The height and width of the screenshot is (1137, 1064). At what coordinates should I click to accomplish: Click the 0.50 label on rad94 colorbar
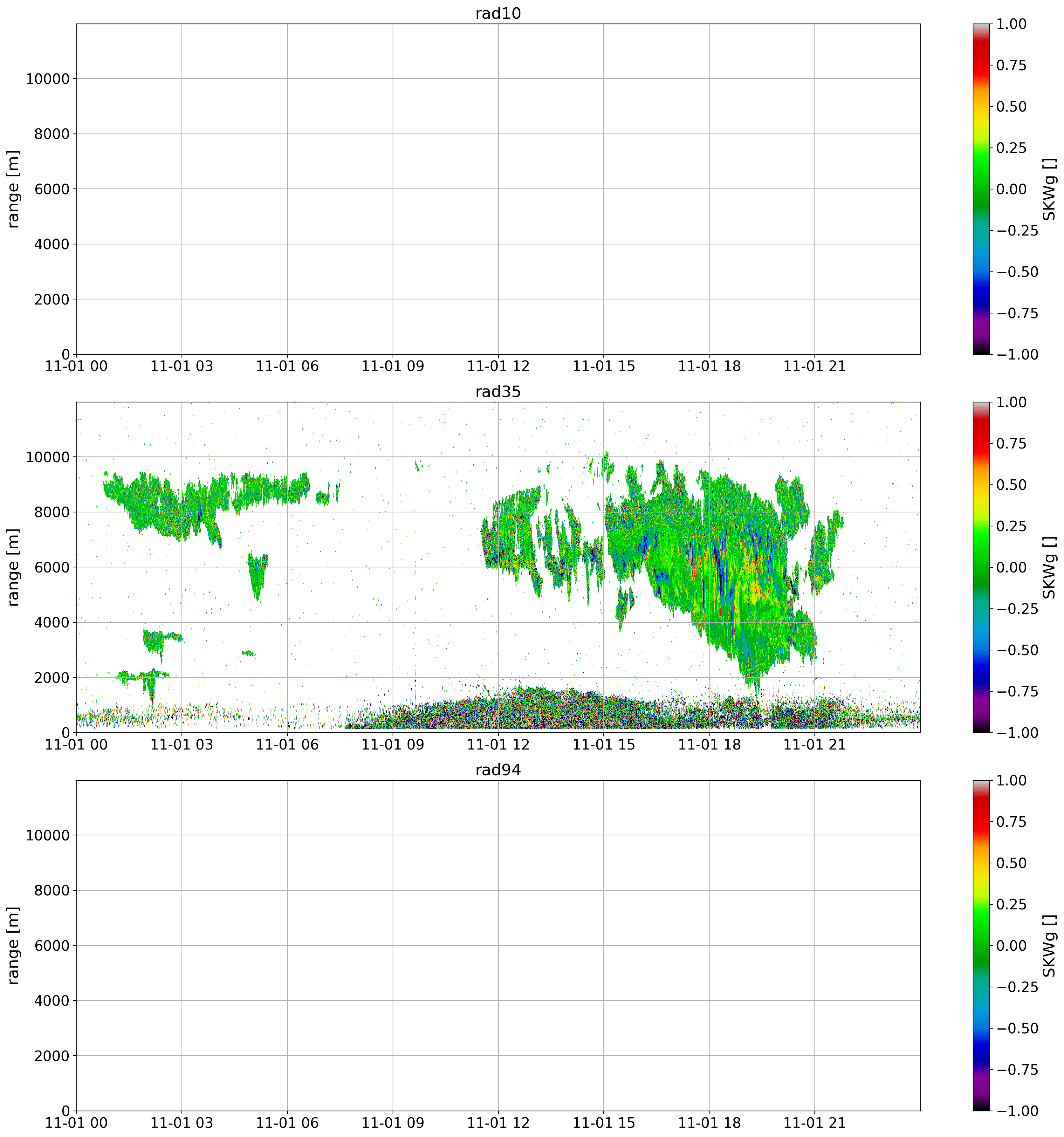(x=1011, y=862)
